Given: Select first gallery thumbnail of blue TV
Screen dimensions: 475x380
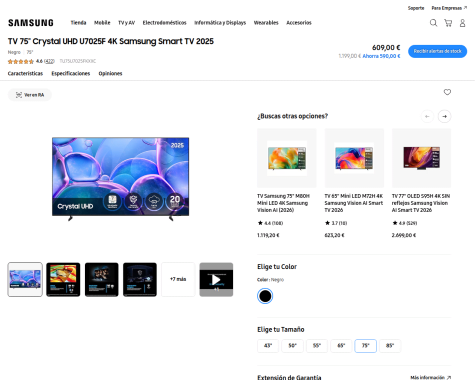Looking at the screenshot, I should tap(25, 279).
